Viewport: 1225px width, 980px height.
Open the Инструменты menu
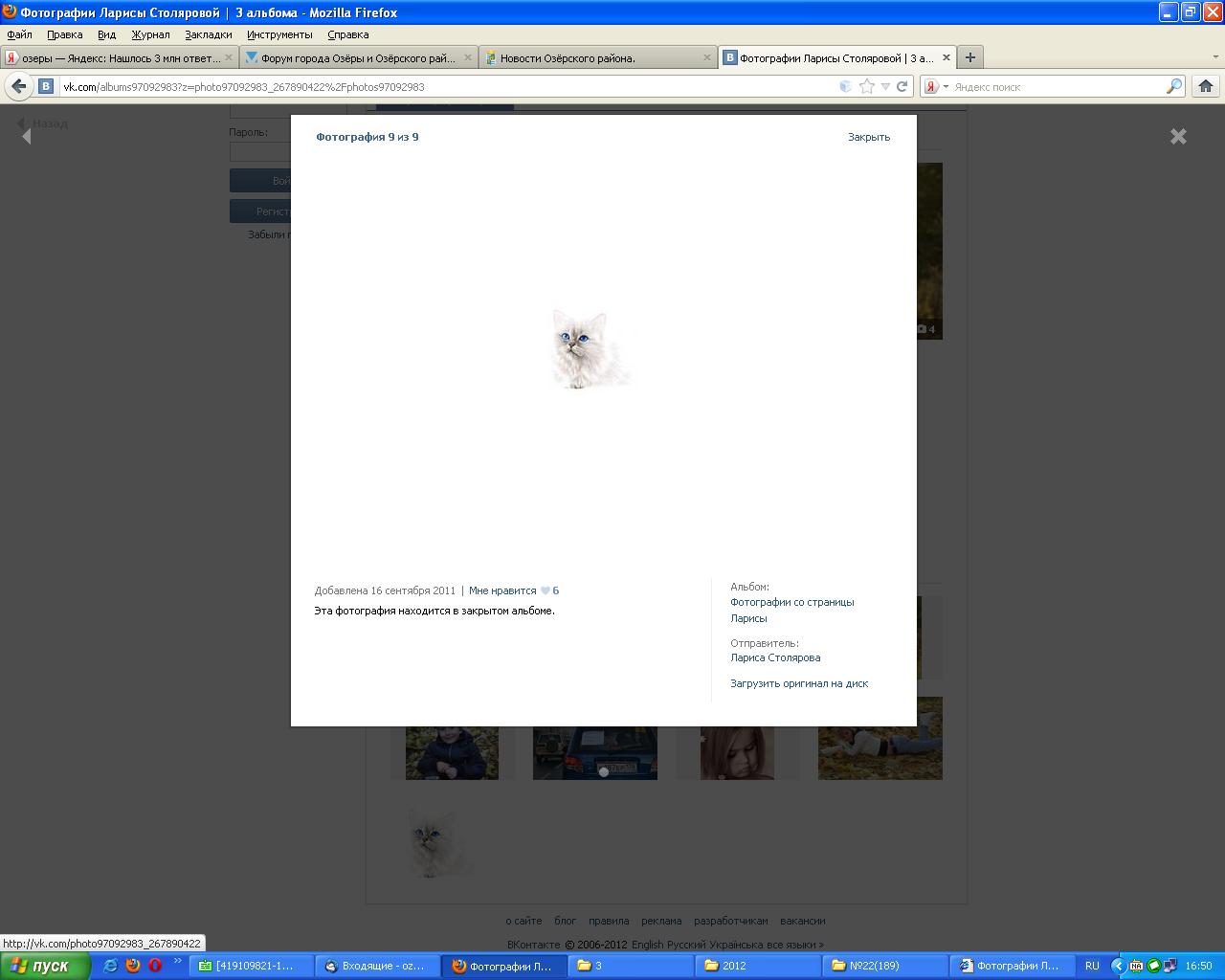pyautogui.click(x=279, y=34)
